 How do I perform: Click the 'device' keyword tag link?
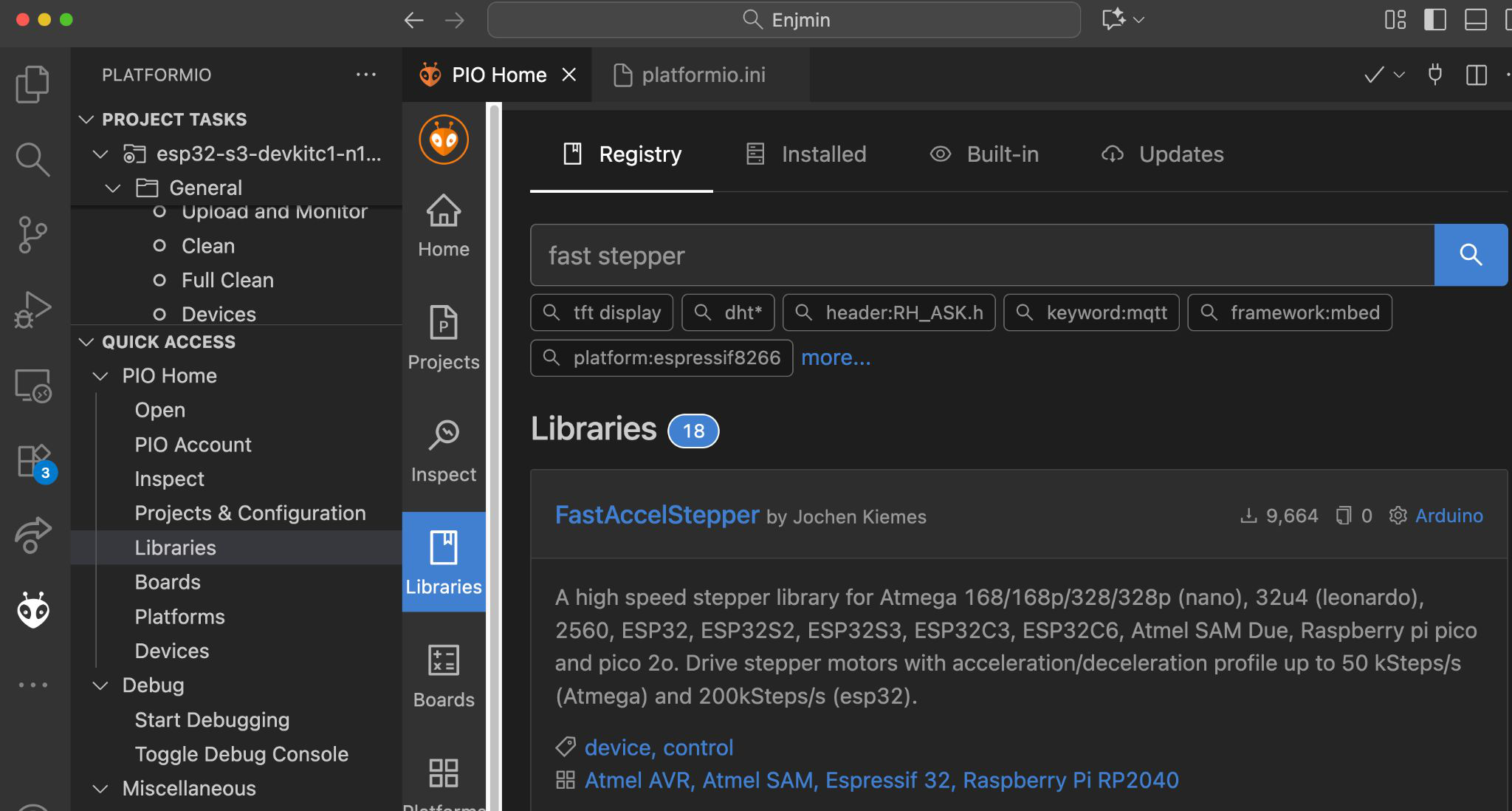pyautogui.click(x=617, y=747)
